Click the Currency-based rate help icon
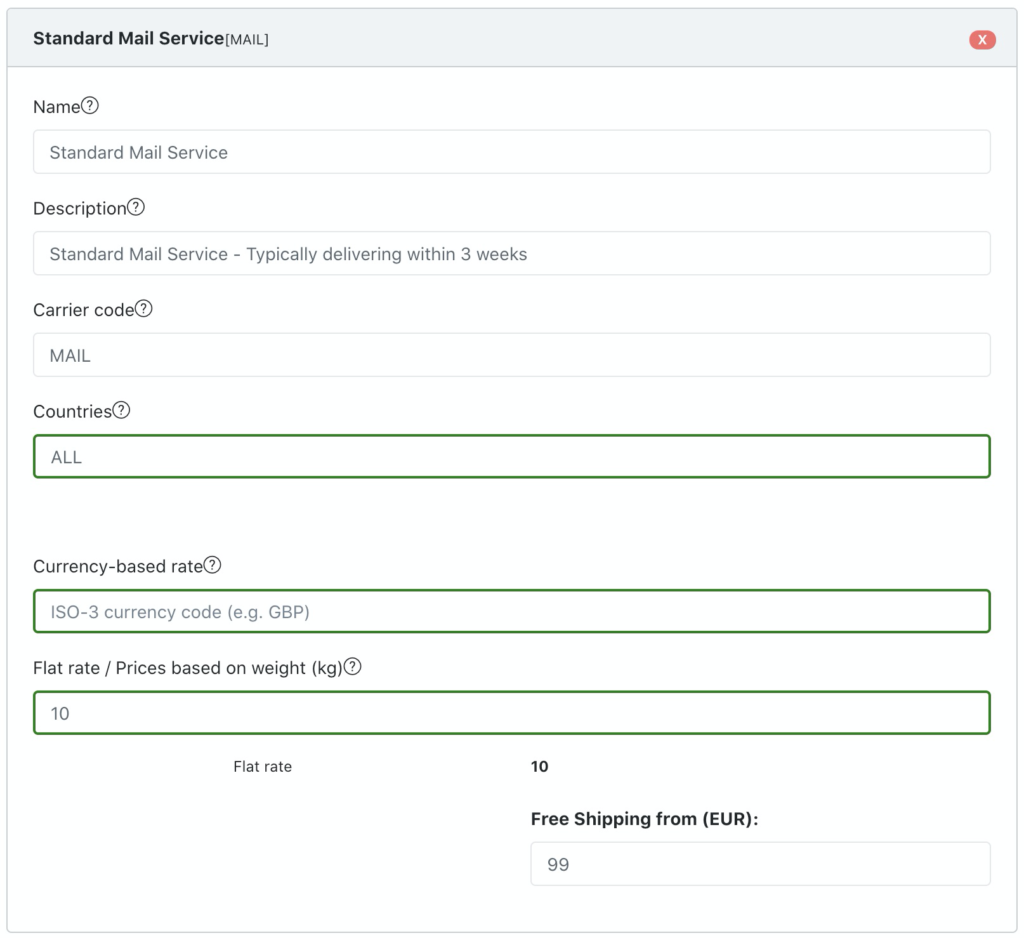Screen dimensions: 1024x938 [x=212, y=565]
